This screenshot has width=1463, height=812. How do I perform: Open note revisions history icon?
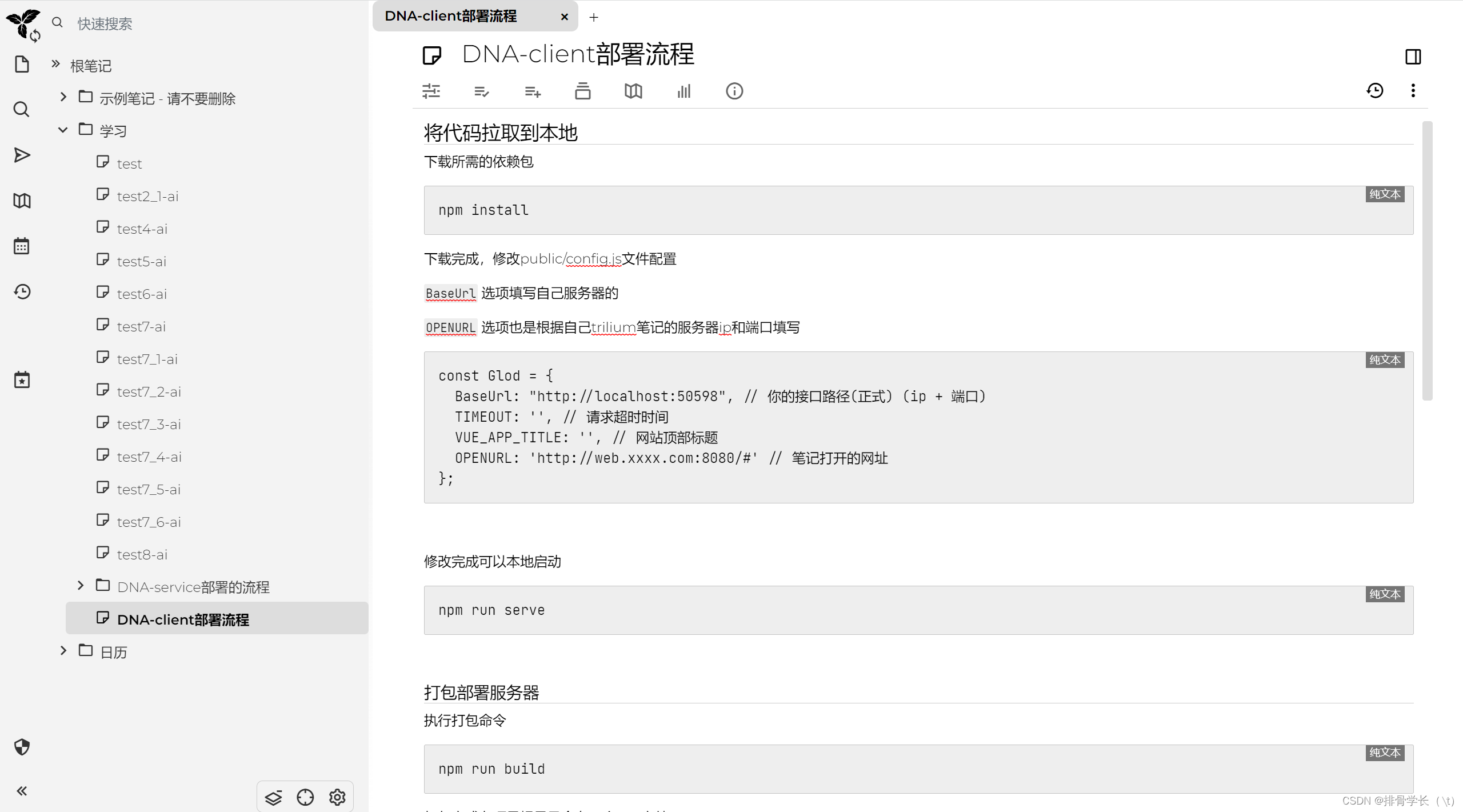[1375, 90]
